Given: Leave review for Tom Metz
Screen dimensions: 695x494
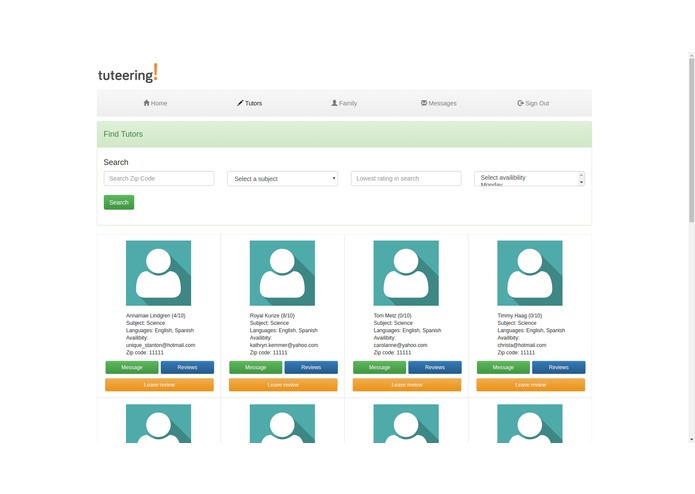Looking at the screenshot, I should 407,385.
